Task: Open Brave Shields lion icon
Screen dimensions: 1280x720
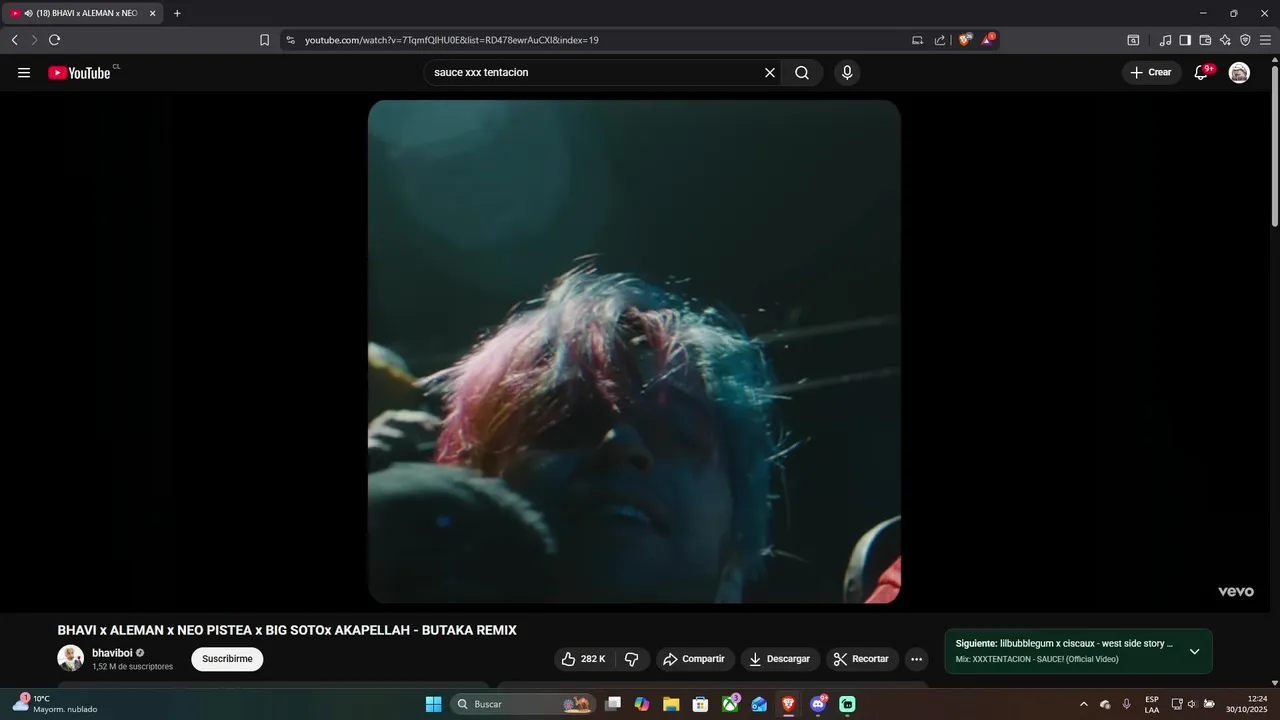Action: click(964, 40)
